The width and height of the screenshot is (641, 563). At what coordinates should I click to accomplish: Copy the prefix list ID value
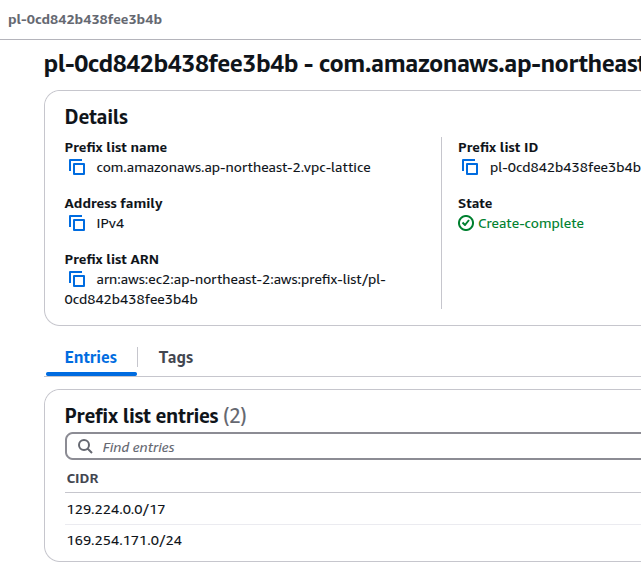pyautogui.click(x=470, y=168)
